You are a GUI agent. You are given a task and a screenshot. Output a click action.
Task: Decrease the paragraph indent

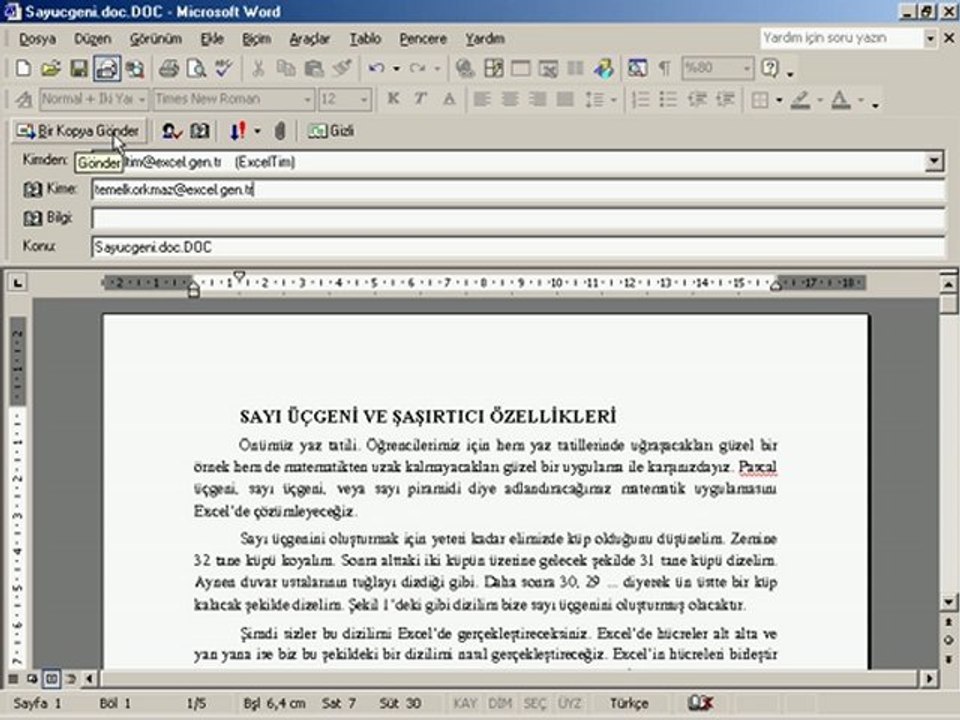[x=697, y=99]
